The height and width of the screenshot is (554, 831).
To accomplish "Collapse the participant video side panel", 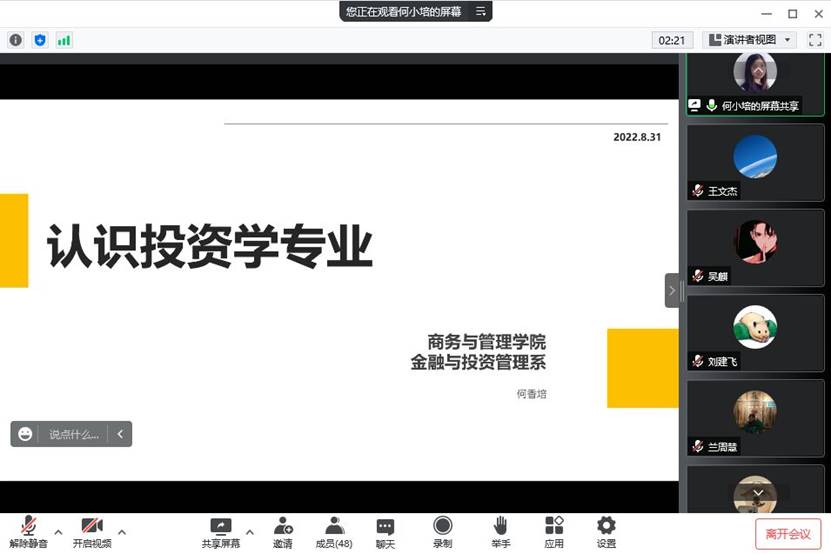I will [x=672, y=291].
